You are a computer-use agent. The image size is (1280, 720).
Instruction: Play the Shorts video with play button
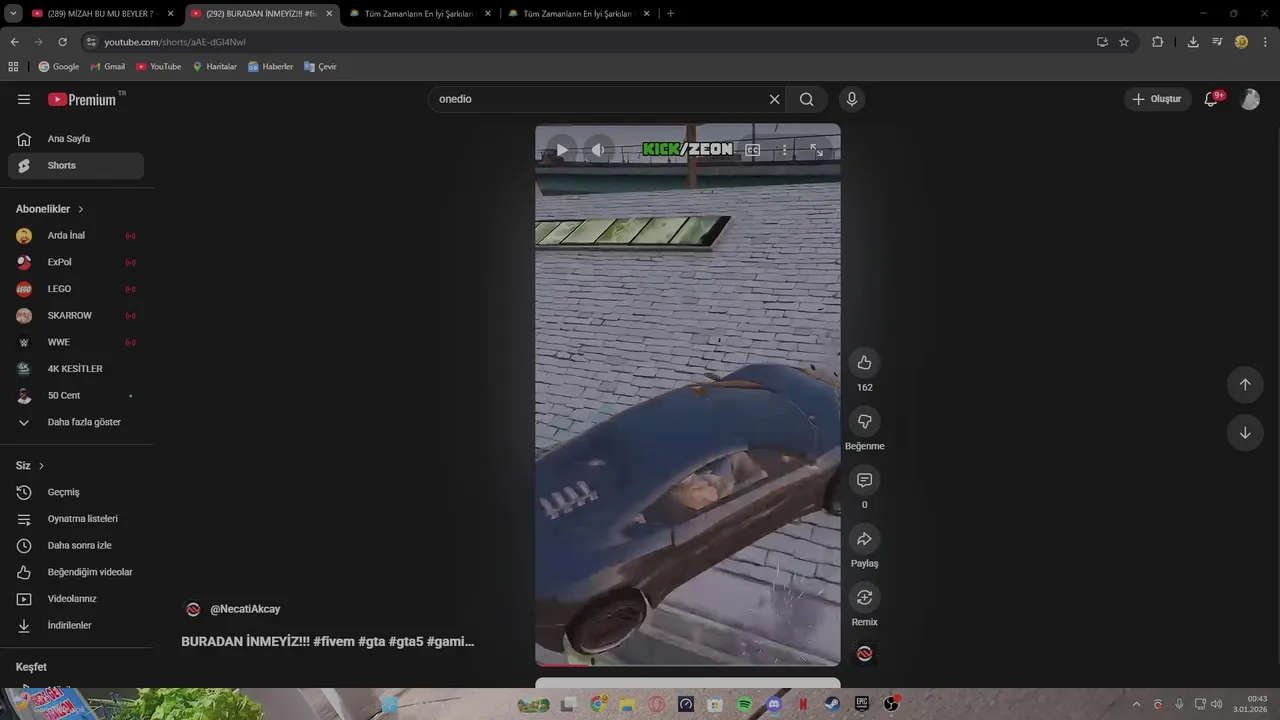click(x=562, y=150)
